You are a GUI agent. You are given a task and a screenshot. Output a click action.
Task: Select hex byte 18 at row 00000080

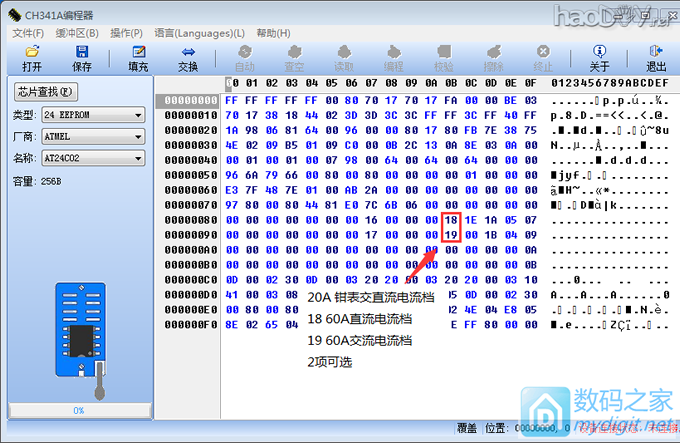pyautogui.click(x=450, y=218)
